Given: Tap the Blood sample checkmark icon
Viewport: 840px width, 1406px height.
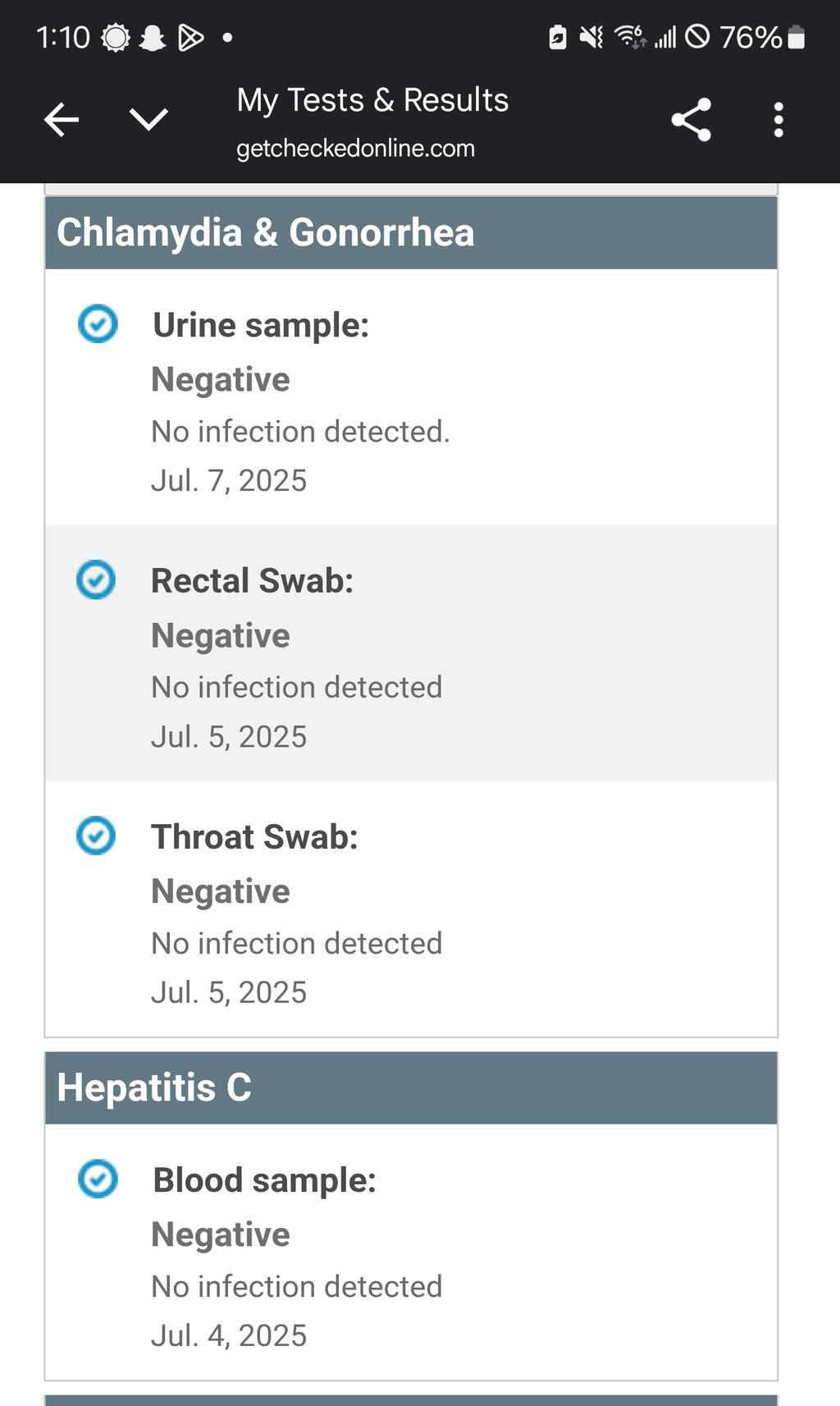Looking at the screenshot, I should pos(98,1179).
